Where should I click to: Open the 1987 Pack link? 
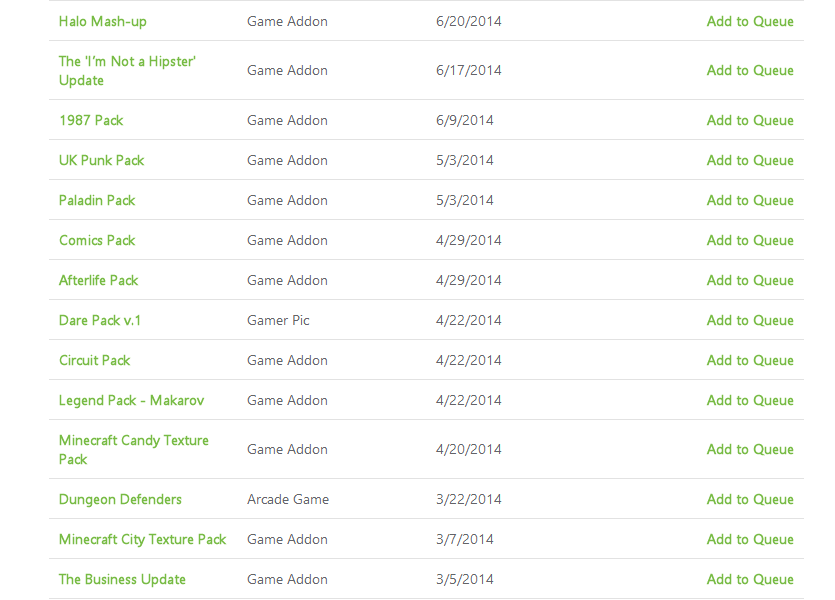point(91,120)
